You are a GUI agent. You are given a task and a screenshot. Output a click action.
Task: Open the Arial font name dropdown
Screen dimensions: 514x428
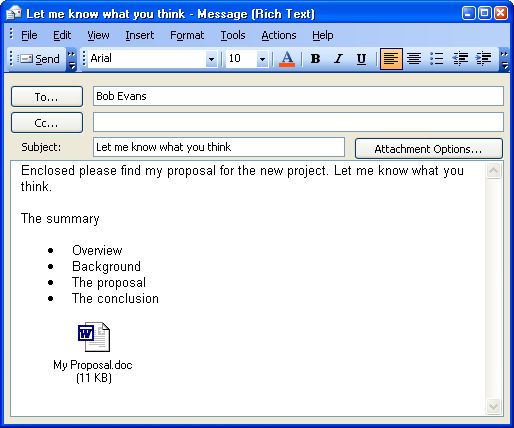click(211, 59)
